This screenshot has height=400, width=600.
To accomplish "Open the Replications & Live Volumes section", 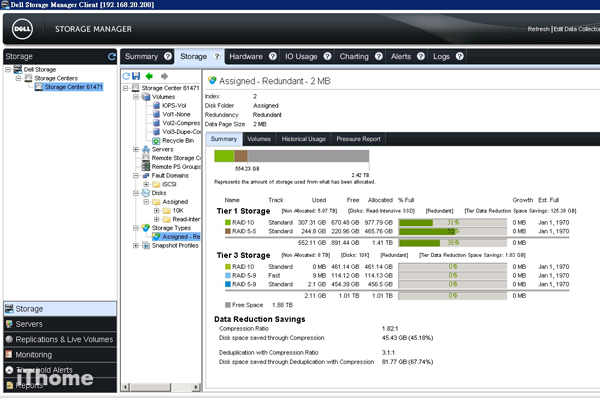I will (60, 339).
